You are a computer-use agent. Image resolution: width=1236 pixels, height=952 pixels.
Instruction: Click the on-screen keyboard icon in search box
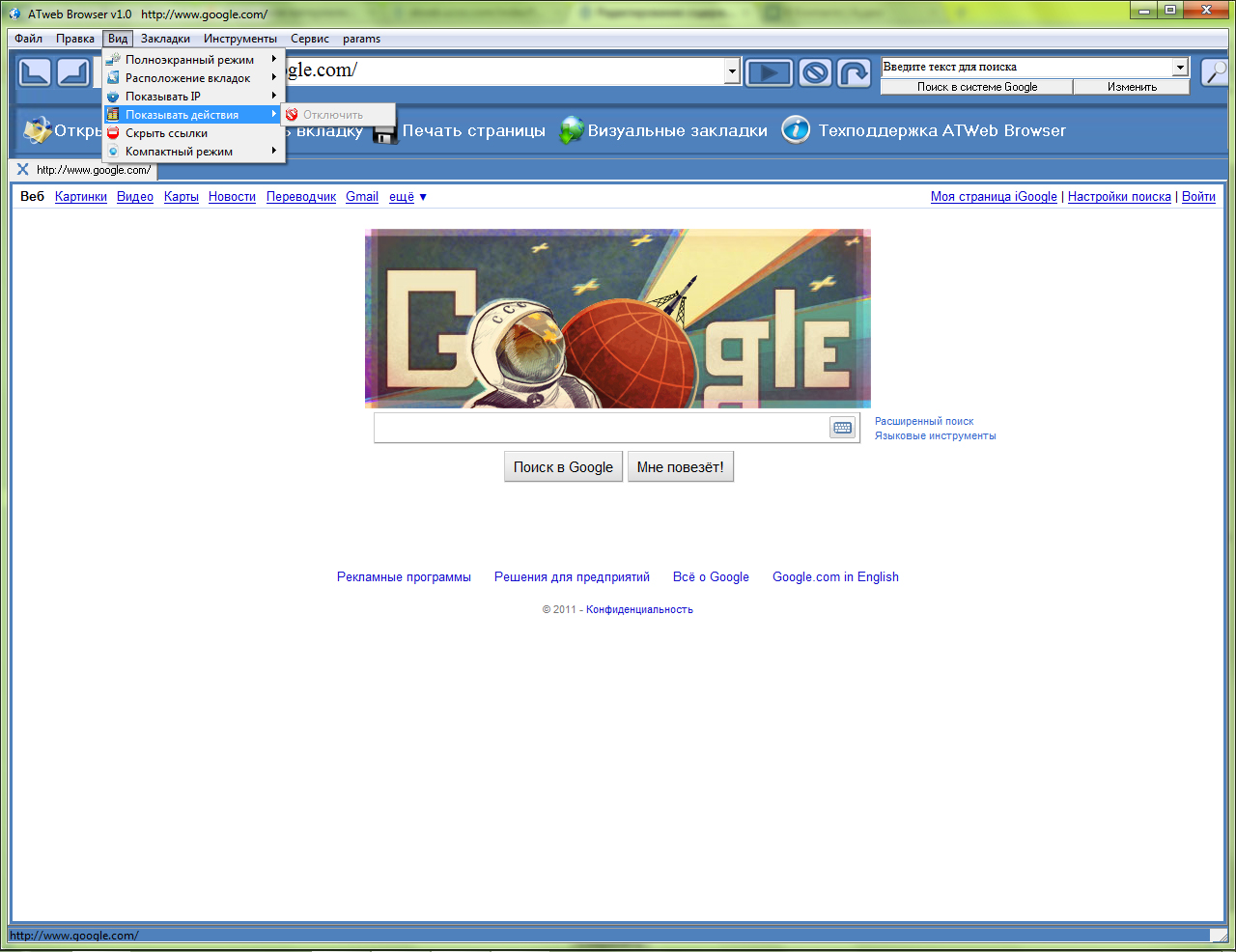[843, 428]
